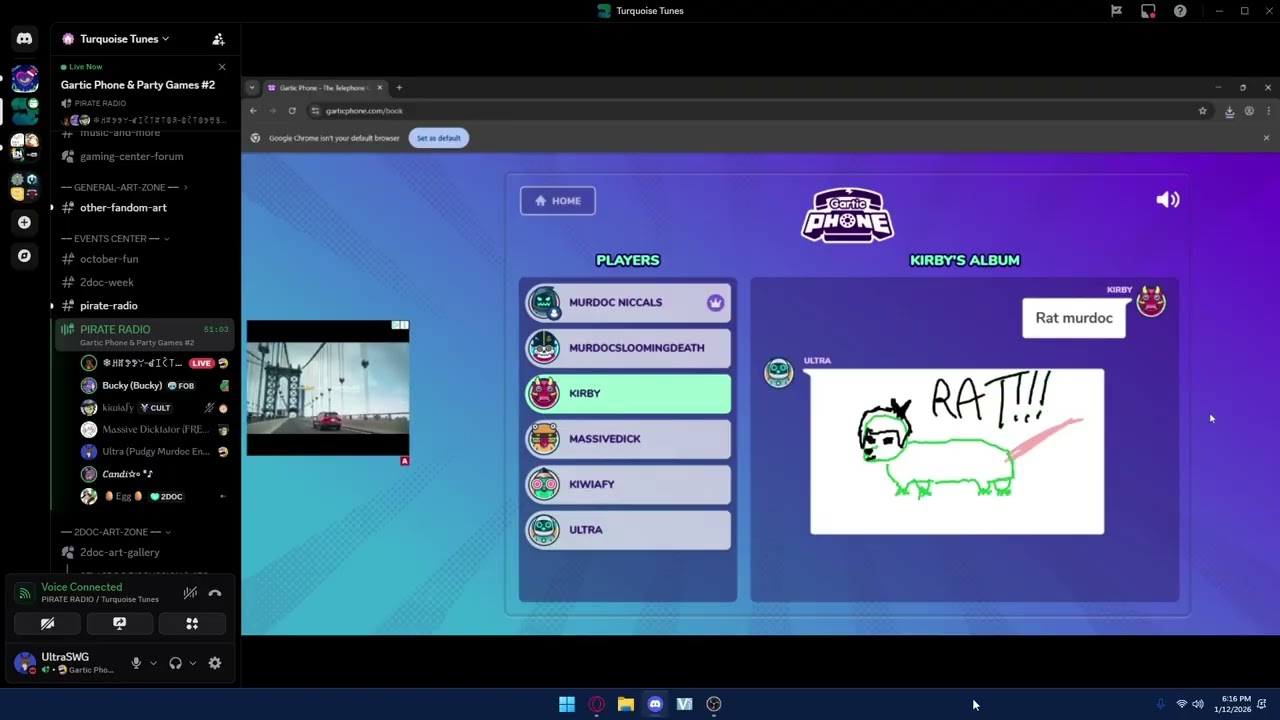Click the Add a Server plus icon
The width and height of the screenshot is (1280, 720).
pyautogui.click(x=25, y=222)
